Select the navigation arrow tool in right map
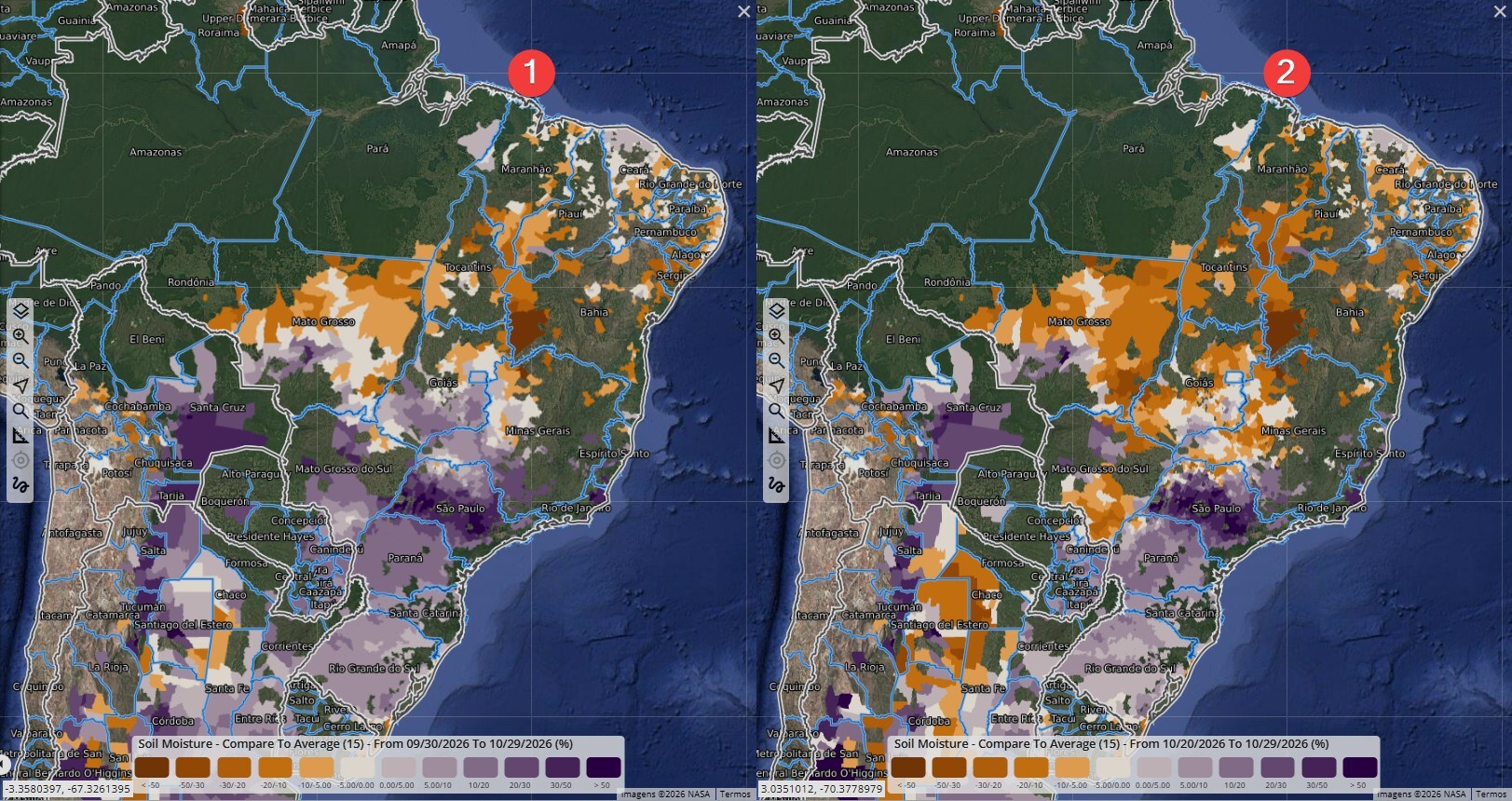 pos(776,386)
